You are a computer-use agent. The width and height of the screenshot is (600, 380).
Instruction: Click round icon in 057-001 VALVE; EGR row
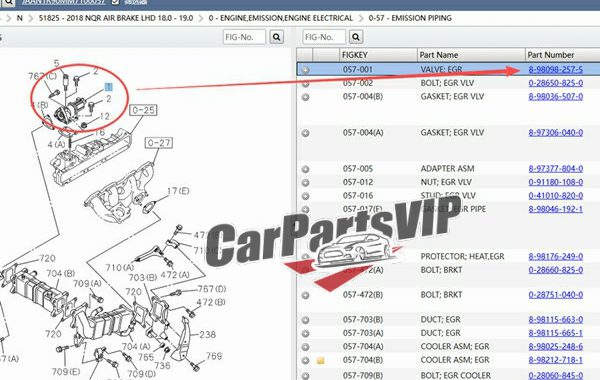[x=305, y=70]
